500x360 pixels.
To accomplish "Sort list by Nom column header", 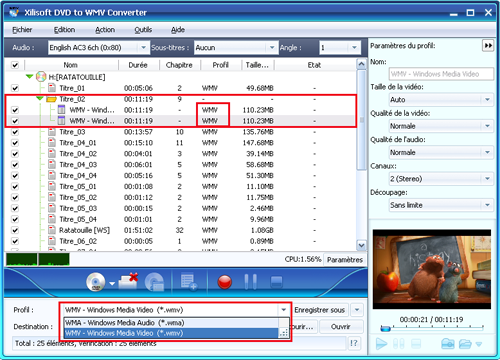I will (71, 65).
